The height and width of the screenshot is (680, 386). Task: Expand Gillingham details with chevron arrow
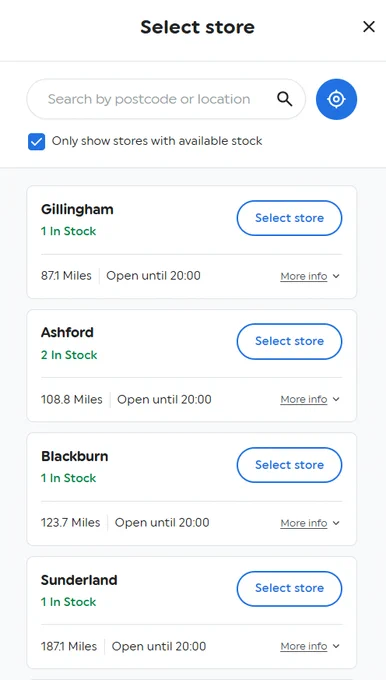pyautogui.click(x=336, y=276)
